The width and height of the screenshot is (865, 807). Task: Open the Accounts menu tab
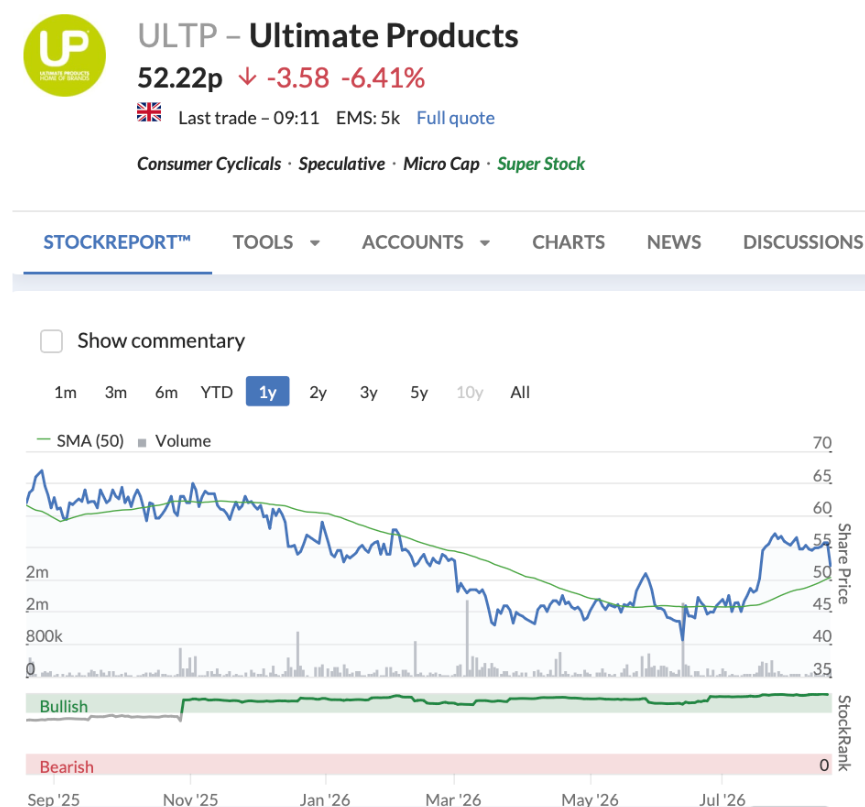(413, 242)
